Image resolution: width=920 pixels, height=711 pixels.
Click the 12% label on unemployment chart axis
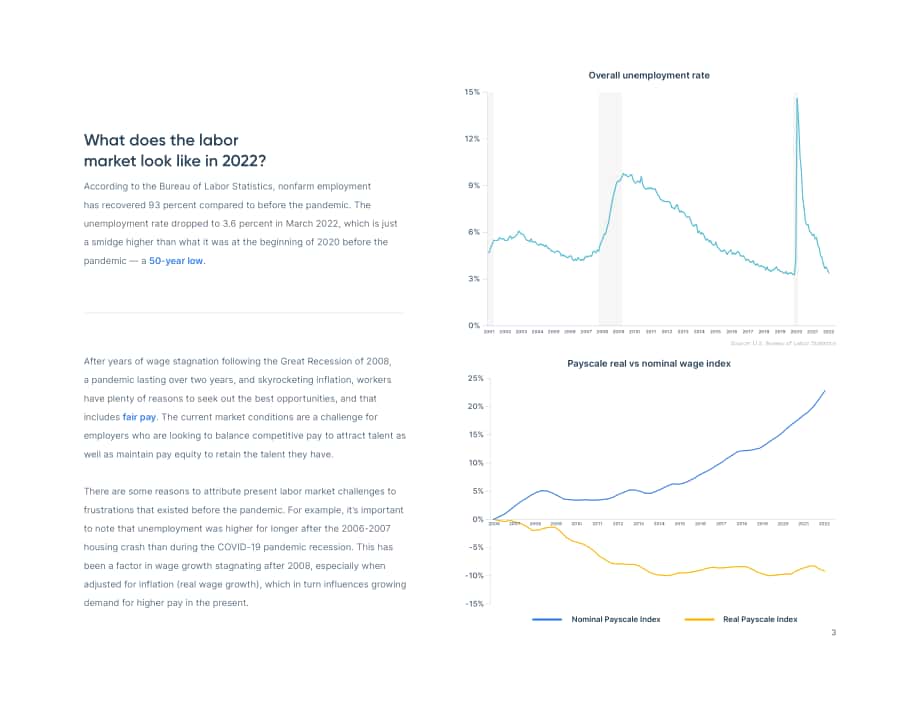tap(472, 139)
